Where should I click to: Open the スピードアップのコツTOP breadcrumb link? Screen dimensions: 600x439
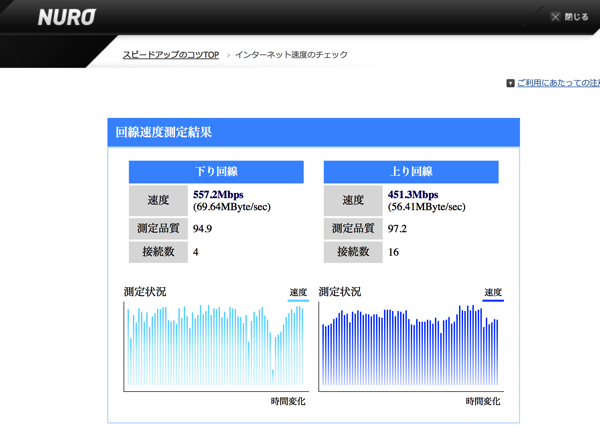click(171, 55)
